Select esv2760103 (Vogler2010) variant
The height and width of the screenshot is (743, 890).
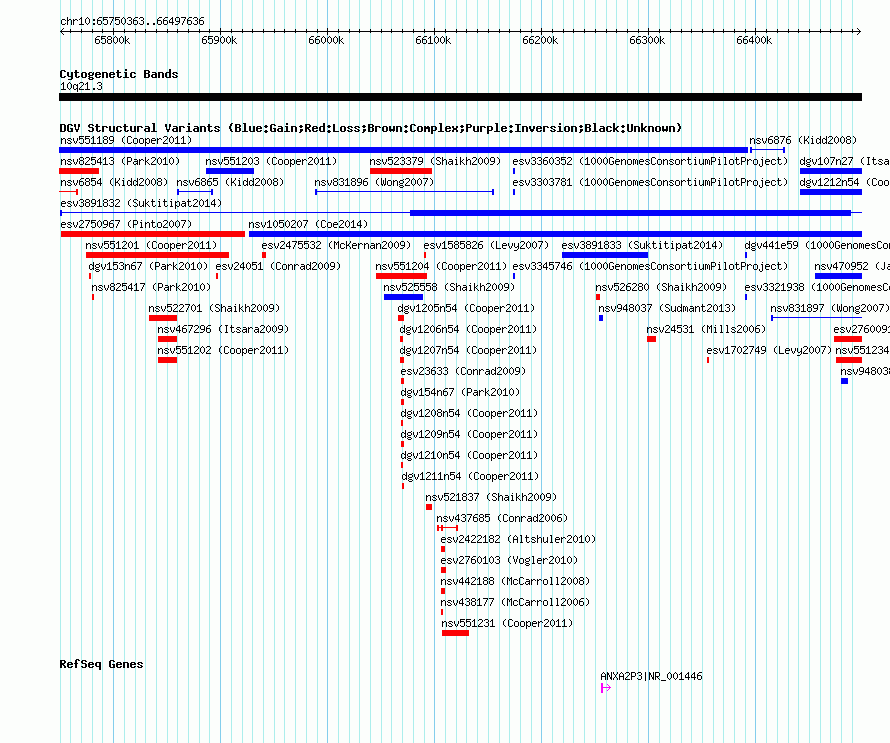(509, 560)
